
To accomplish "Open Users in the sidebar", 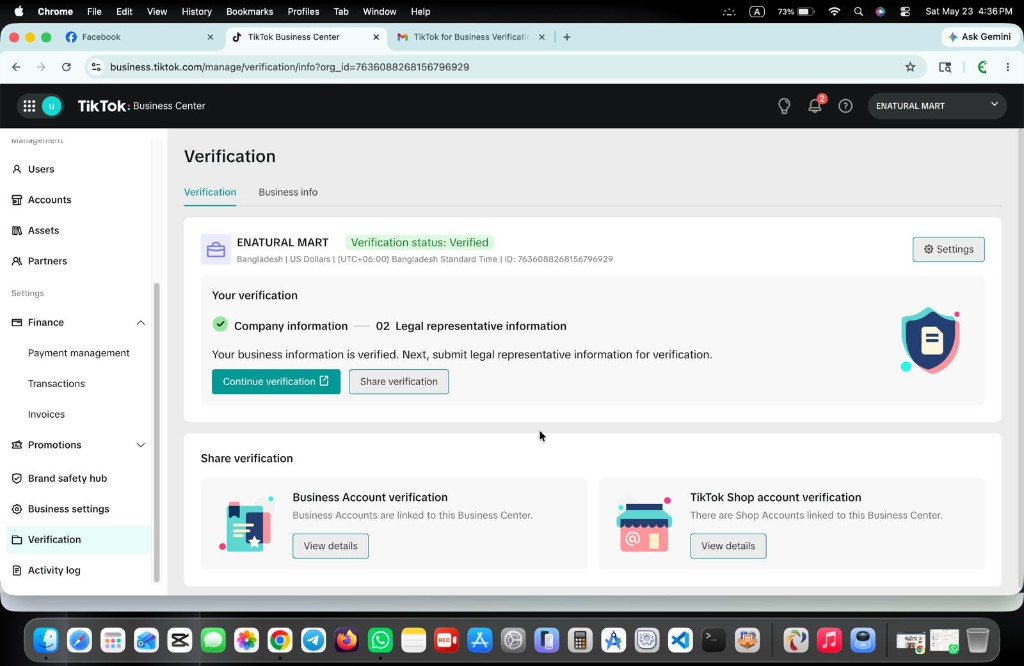I will (41, 169).
